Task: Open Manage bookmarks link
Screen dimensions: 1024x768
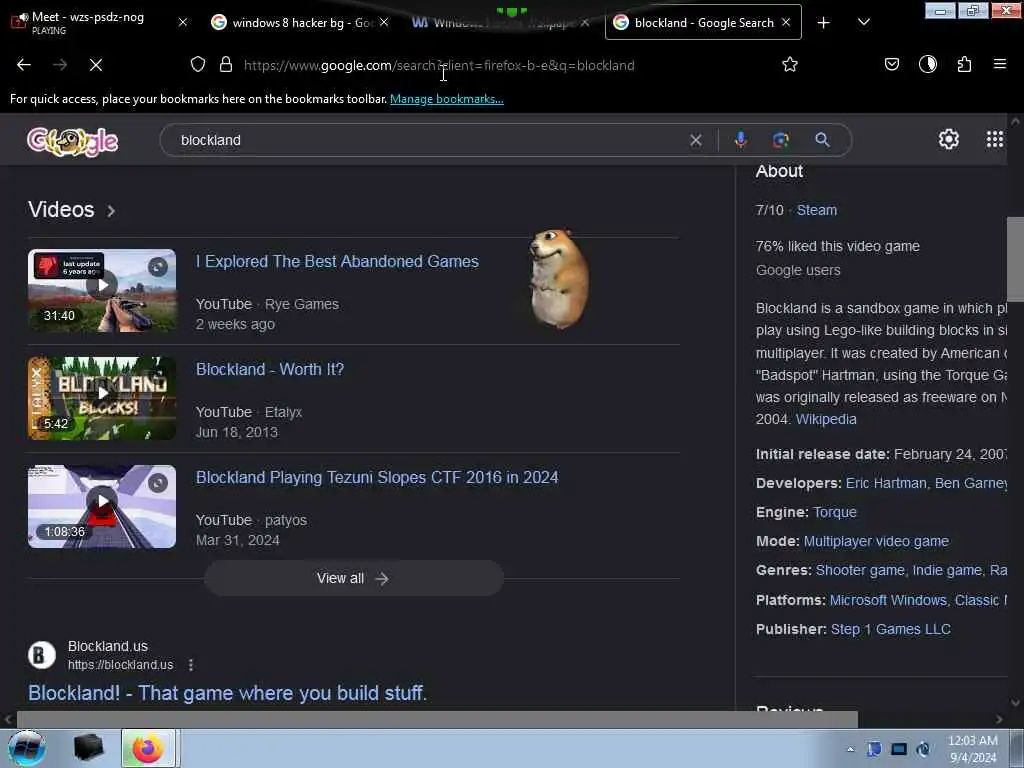Action: click(x=447, y=99)
